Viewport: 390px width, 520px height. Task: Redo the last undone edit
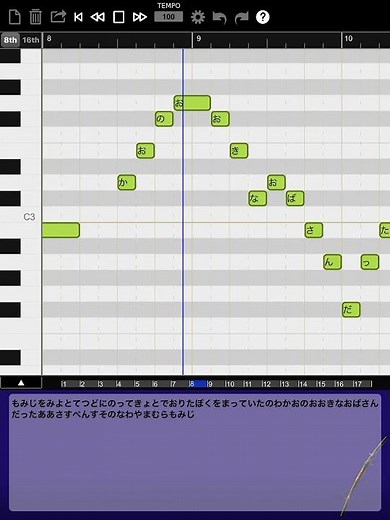[242, 18]
